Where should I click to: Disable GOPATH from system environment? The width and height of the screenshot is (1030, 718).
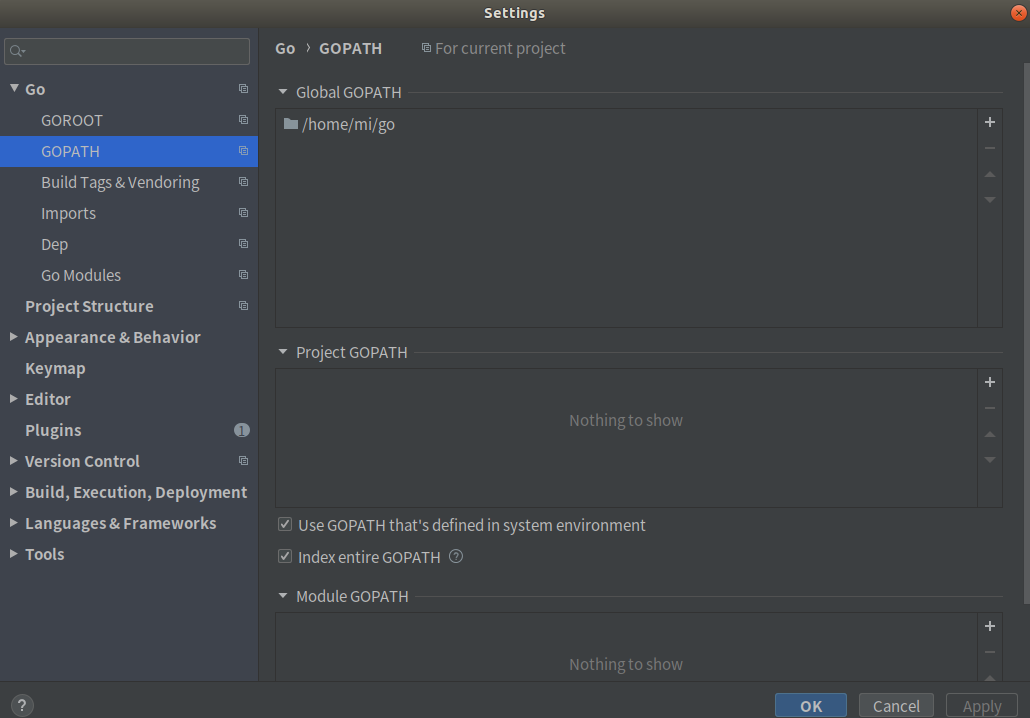click(x=285, y=525)
